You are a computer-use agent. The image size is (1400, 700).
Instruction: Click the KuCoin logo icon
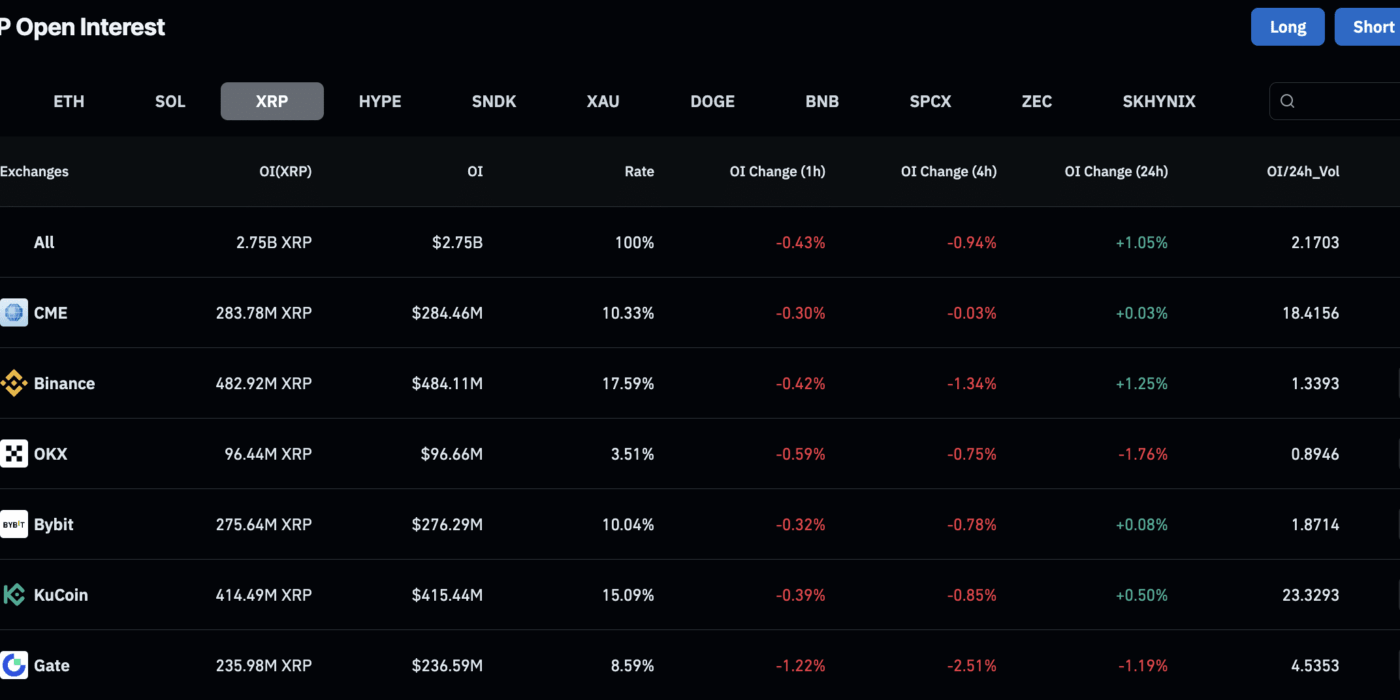(x=14, y=595)
